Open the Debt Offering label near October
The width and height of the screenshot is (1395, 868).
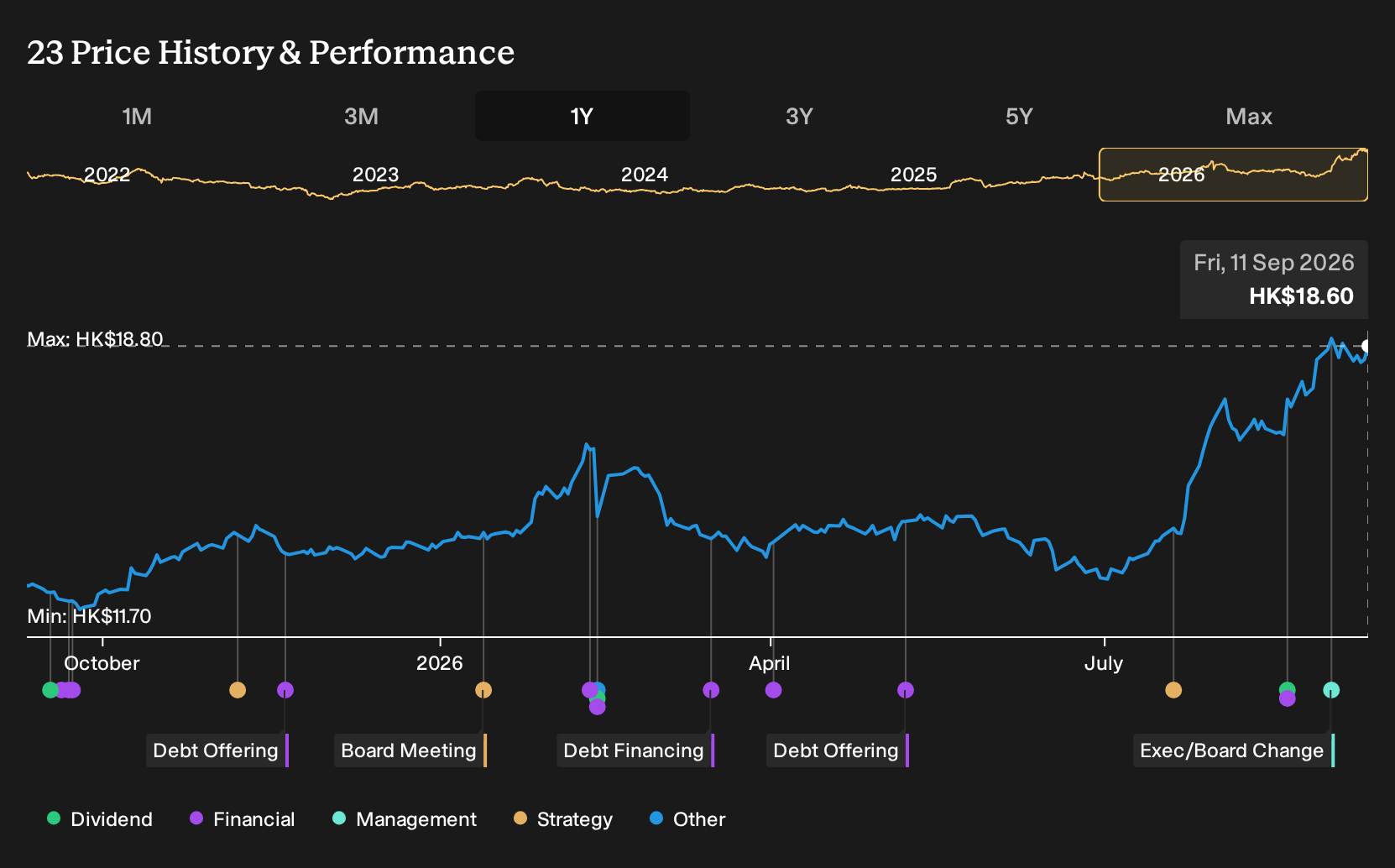coord(217,750)
